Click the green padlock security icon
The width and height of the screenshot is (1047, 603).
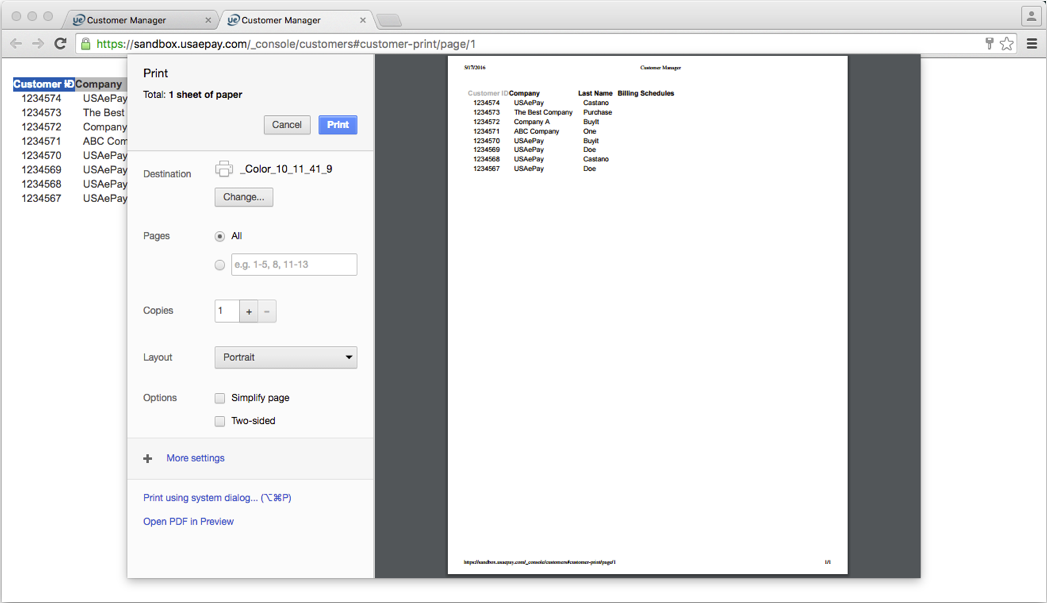[86, 44]
